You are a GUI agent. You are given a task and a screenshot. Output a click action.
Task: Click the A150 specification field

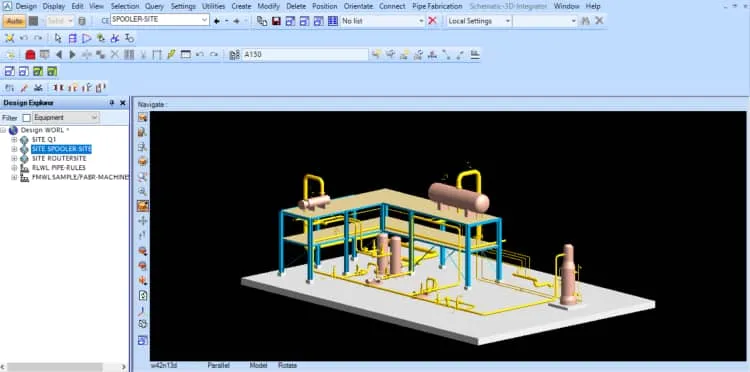(305, 55)
